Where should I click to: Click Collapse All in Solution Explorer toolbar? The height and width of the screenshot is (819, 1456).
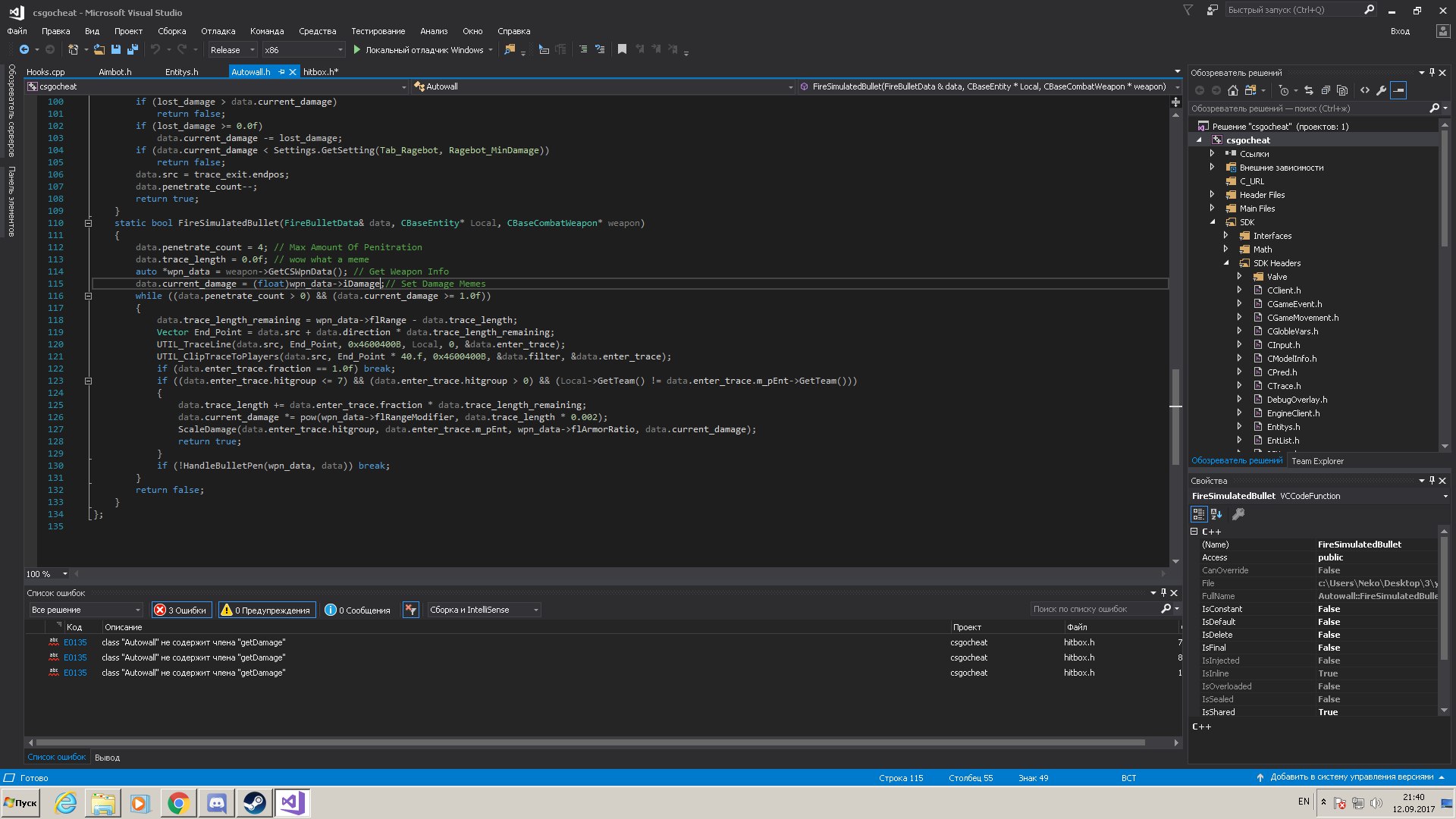tap(1326, 90)
